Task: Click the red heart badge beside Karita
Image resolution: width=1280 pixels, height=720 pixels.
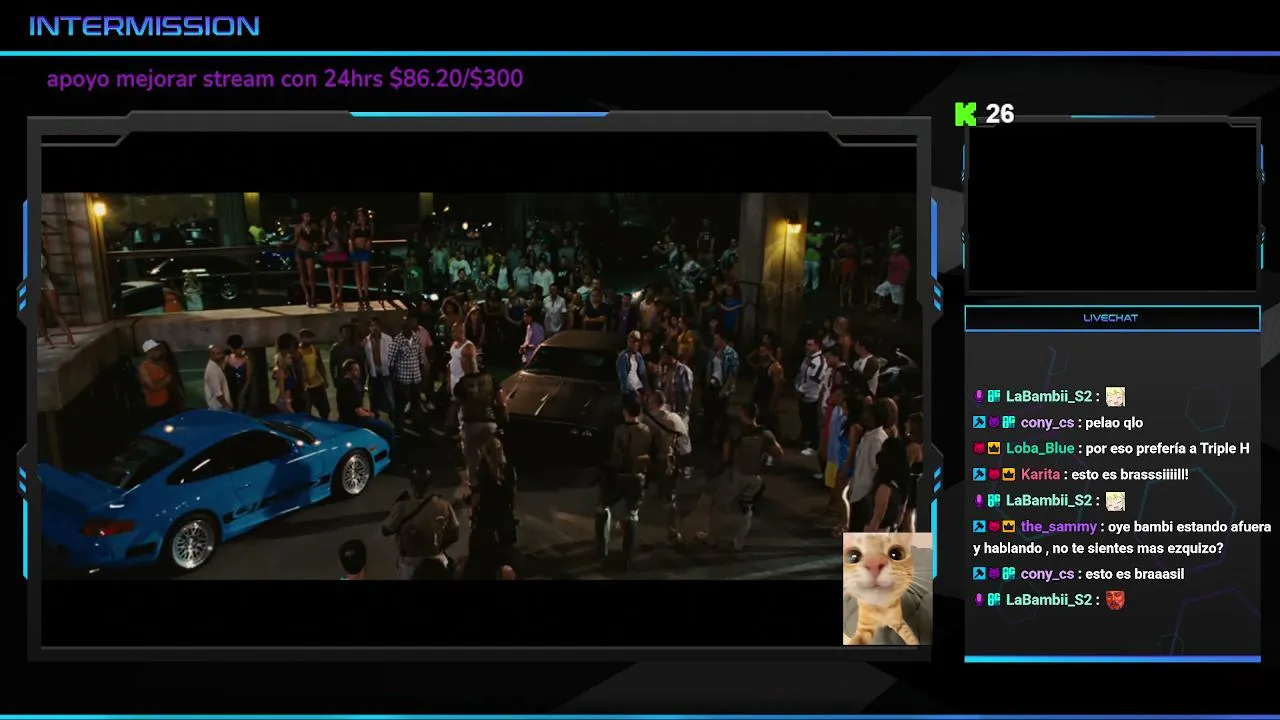Action: (994, 475)
